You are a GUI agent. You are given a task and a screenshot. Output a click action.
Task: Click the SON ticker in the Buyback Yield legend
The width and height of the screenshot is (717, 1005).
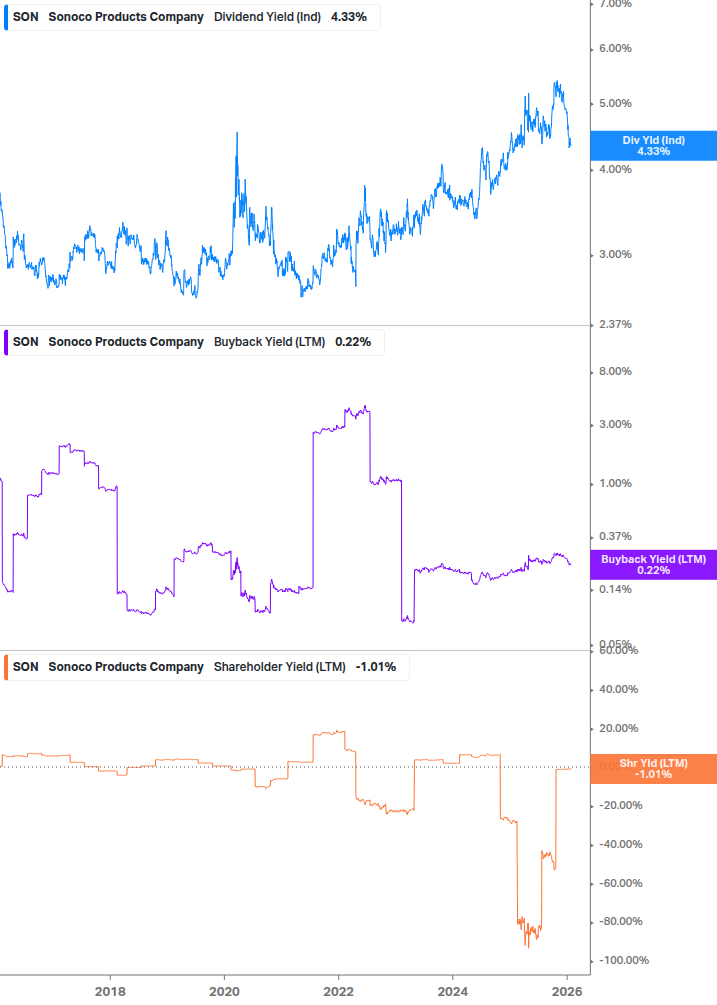tap(26, 342)
